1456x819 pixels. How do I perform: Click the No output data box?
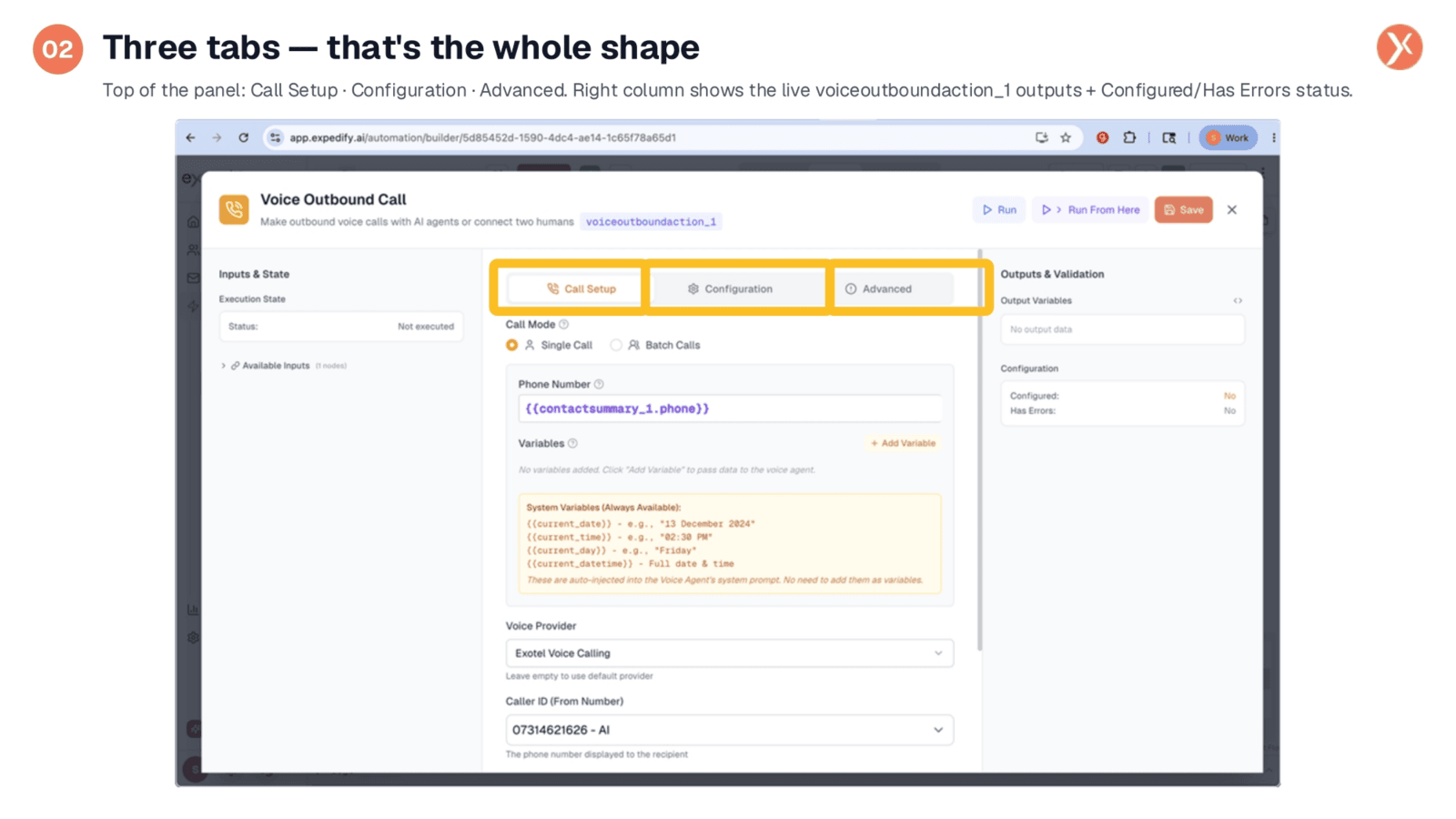coord(1122,329)
